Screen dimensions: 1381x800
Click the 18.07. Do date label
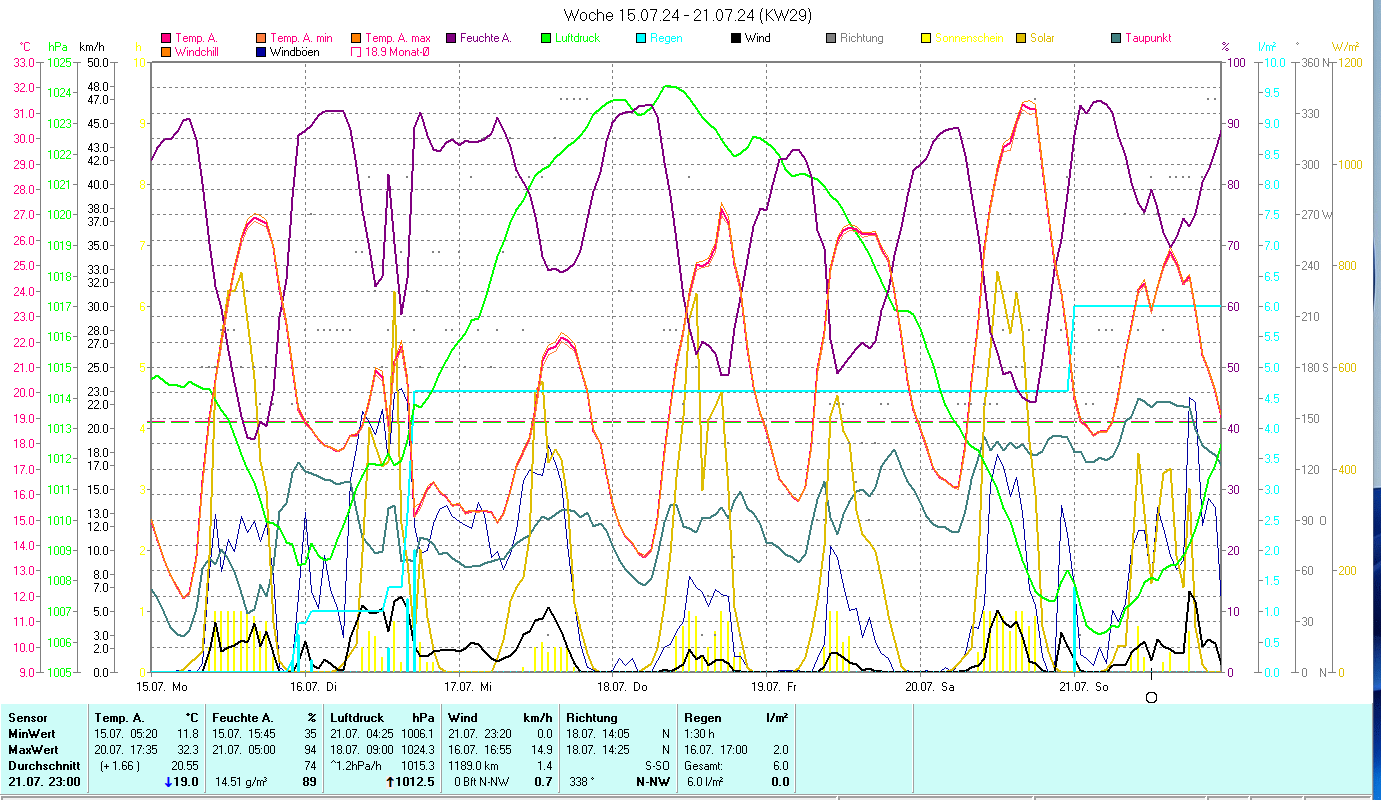pos(622,687)
